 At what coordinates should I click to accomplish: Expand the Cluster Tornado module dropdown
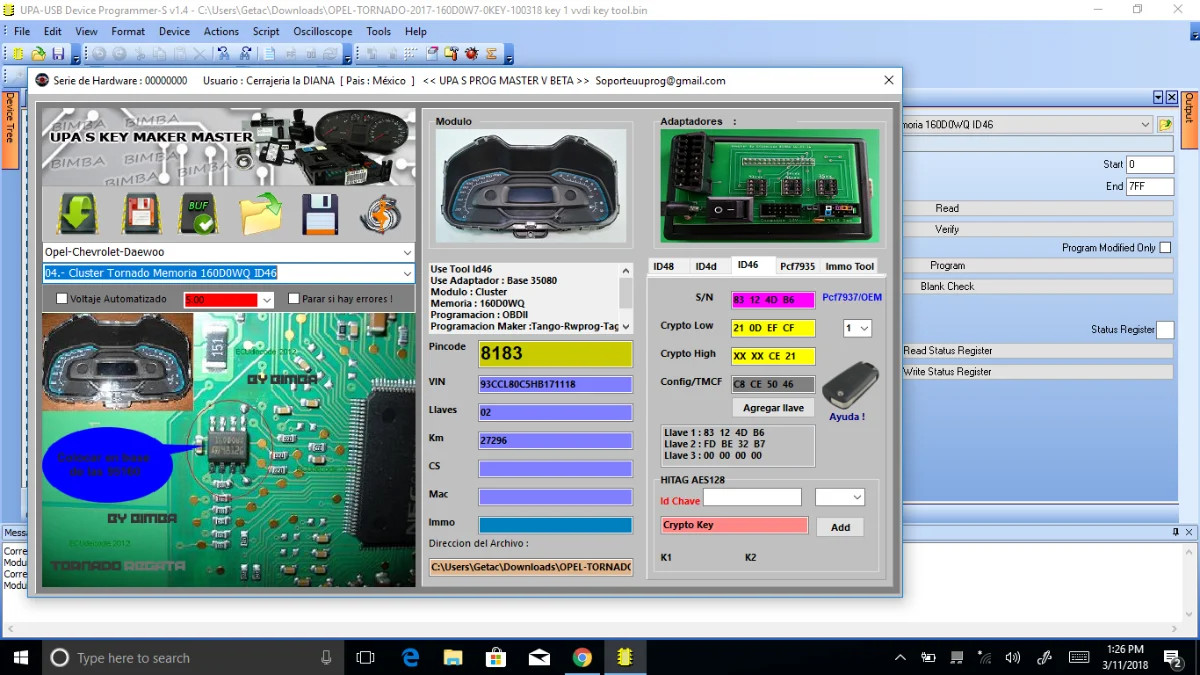[x=406, y=274]
